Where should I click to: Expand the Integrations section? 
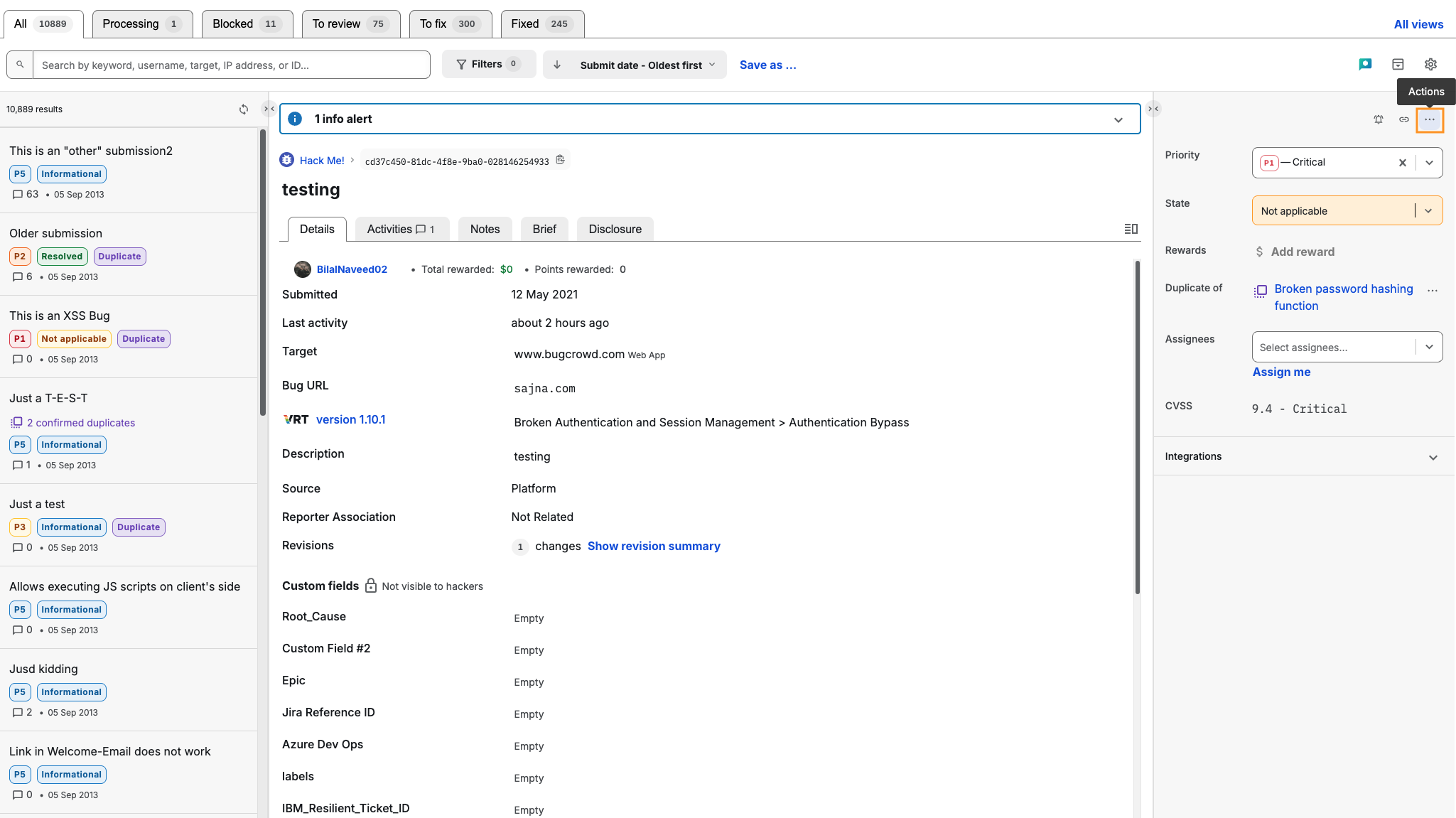[1433, 457]
